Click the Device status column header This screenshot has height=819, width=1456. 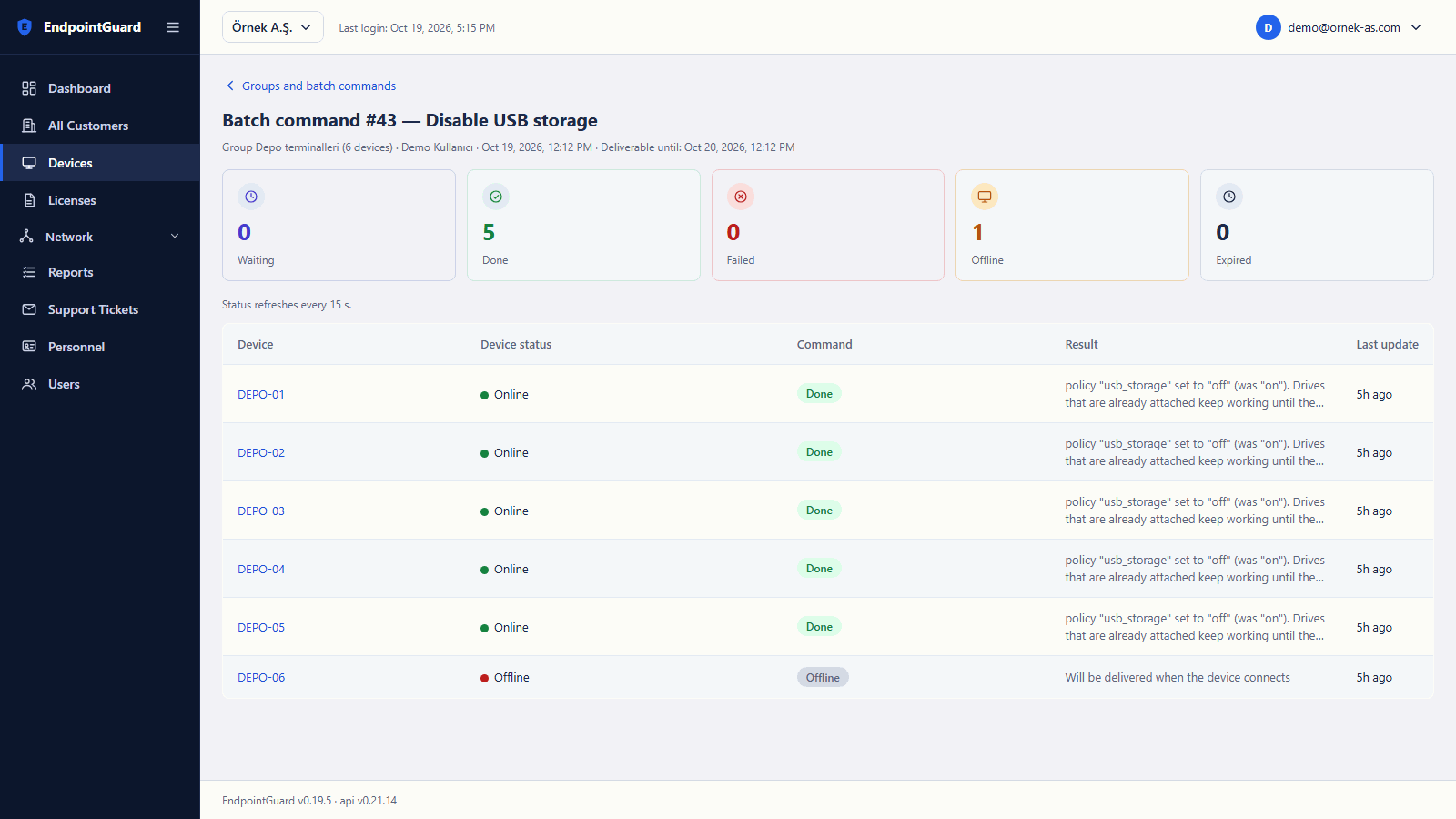516,344
